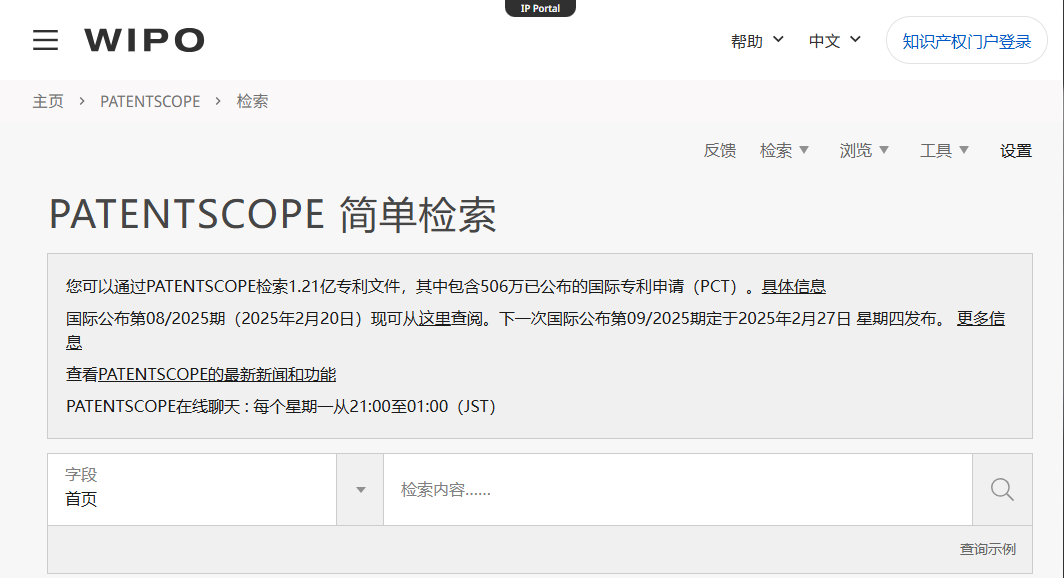The image size is (1064, 578).
Task: Open 查询示例 query examples
Action: (987, 549)
